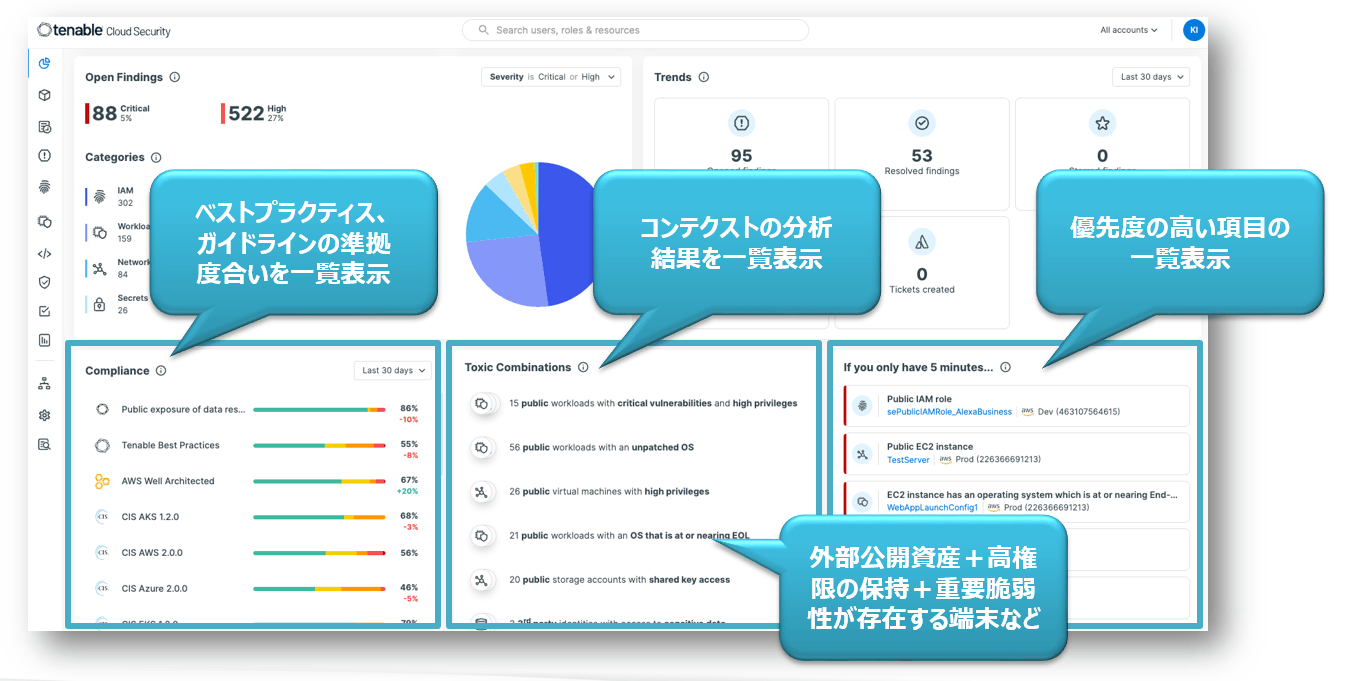Open Settings via the gear icon in sidebar
This screenshot has width=1348, height=681.
[44, 414]
